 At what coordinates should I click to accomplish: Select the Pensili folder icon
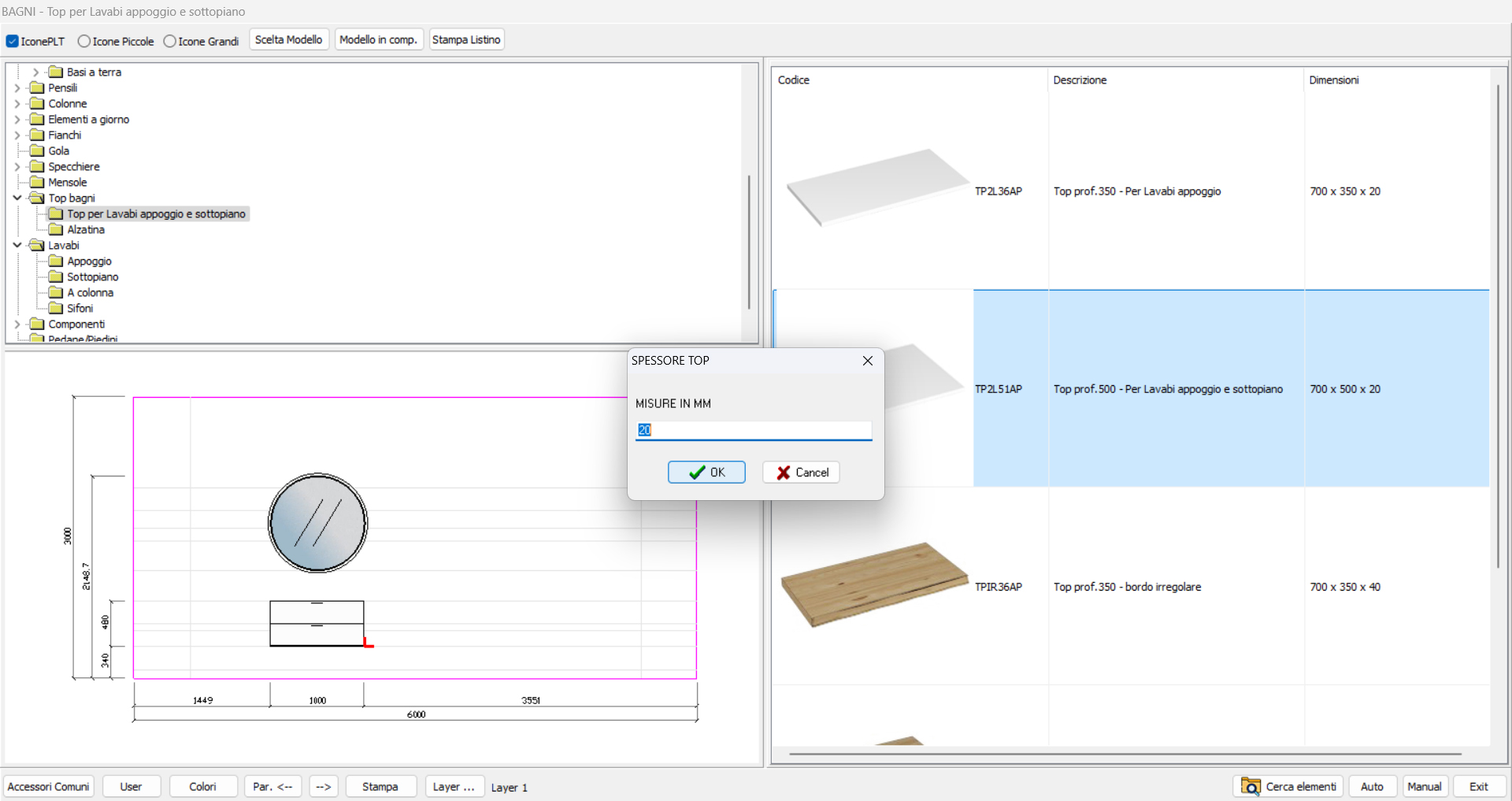tap(37, 87)
